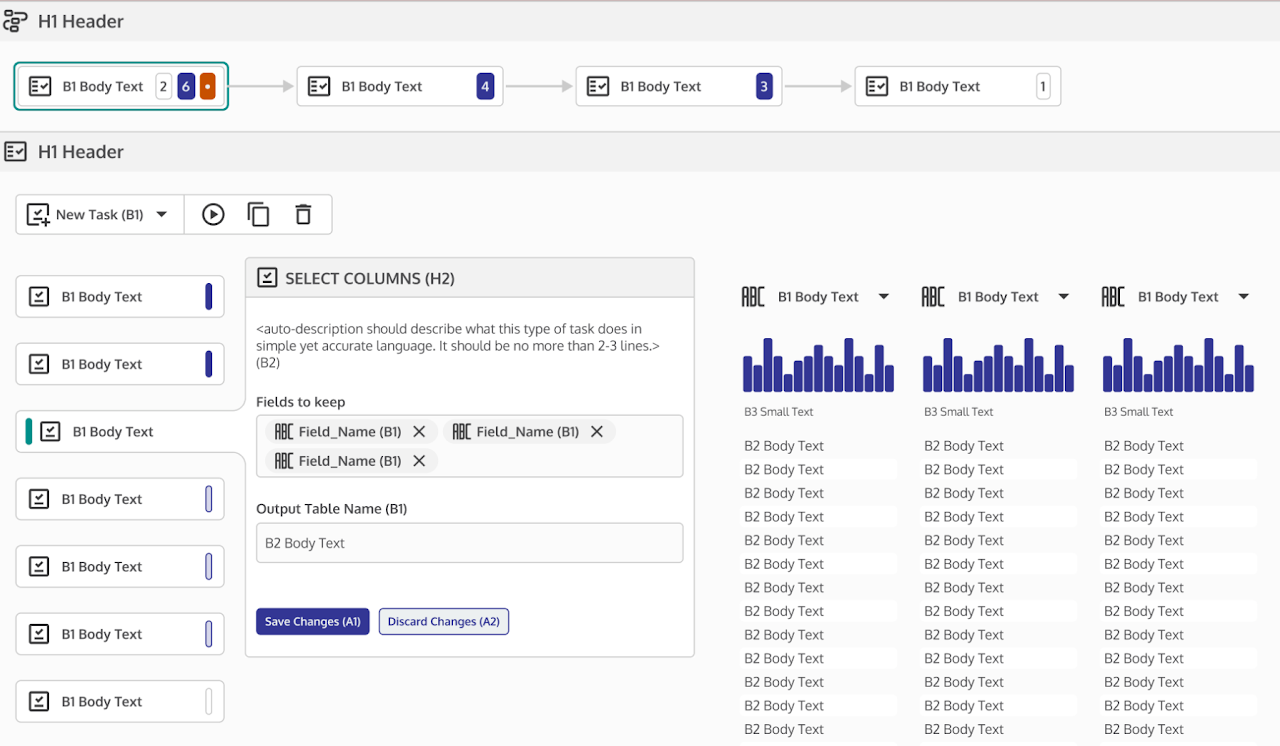Click the Discard Changes (A2) button
The height and width of the screenshot is (746, 1280).
[x=444, y=621]
